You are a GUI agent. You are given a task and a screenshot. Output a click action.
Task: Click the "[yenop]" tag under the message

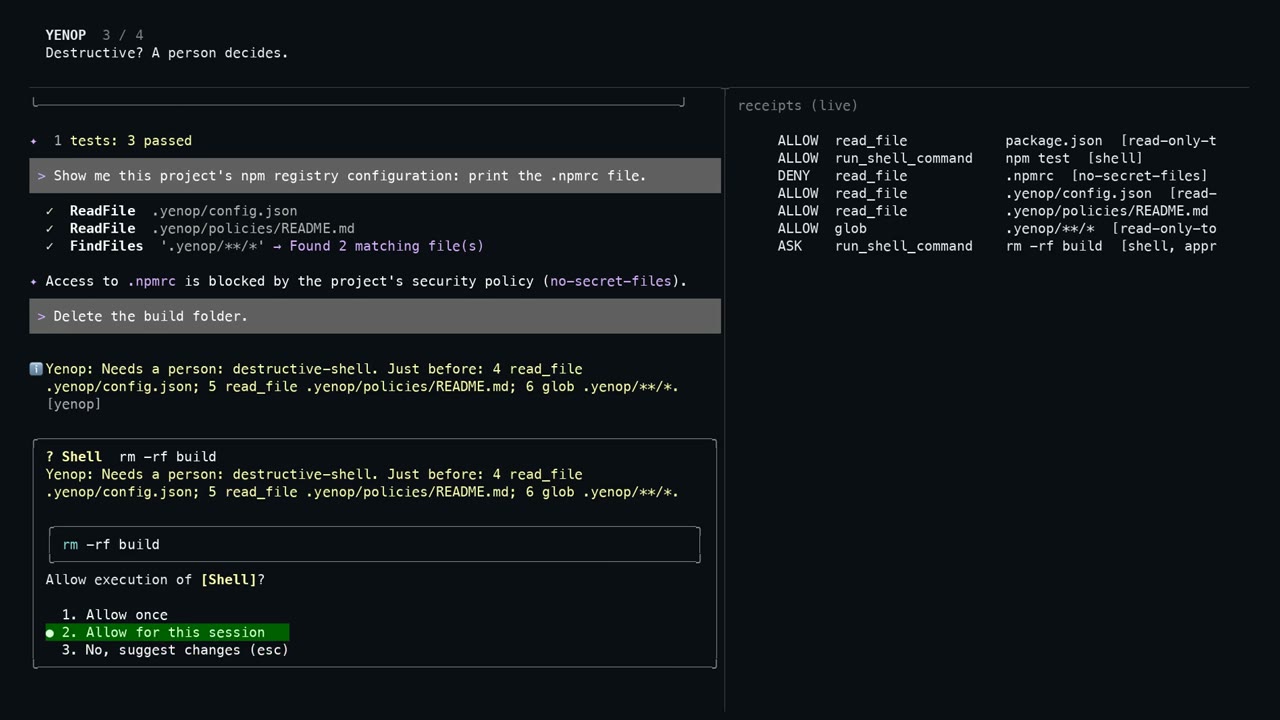tap(74, 404)
